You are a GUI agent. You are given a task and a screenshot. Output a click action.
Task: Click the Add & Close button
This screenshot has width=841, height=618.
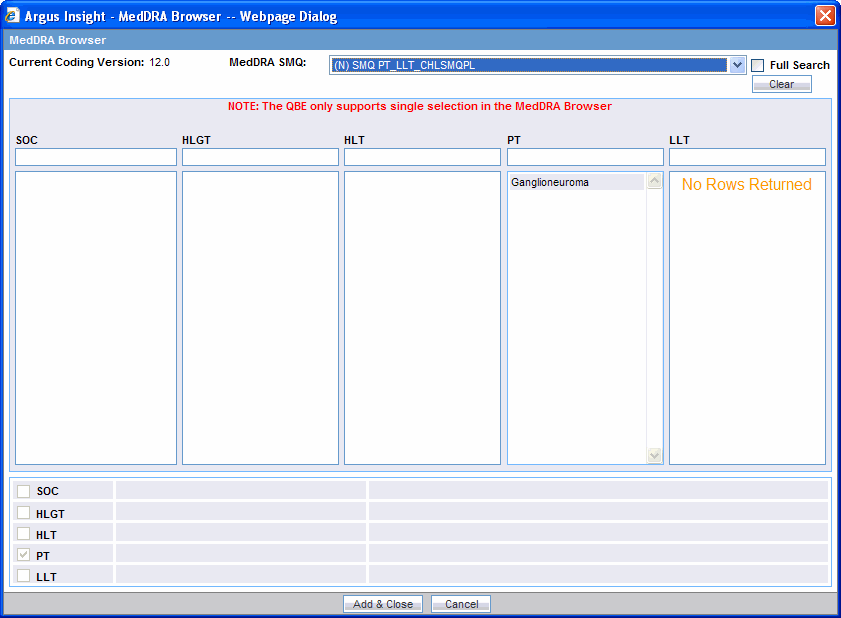[383, 604]
